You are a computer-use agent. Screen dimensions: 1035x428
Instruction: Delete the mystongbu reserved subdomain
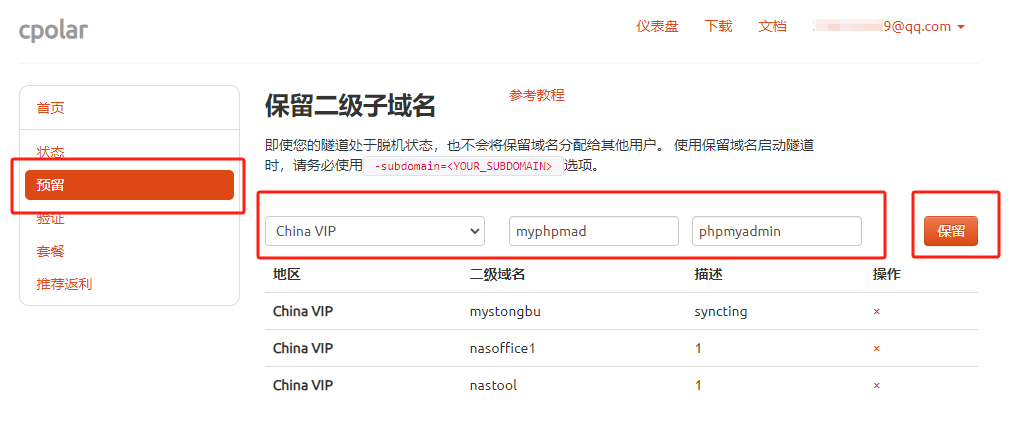[x=876, y=311]
